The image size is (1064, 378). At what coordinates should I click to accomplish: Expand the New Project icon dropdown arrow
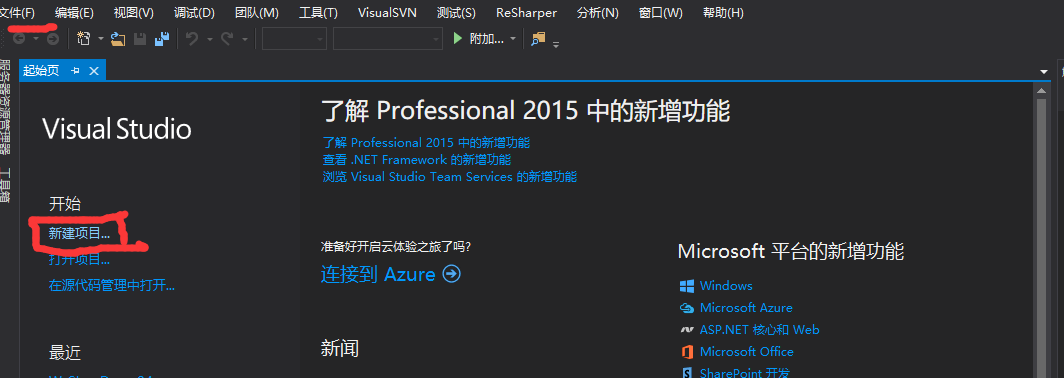point(100,39)
